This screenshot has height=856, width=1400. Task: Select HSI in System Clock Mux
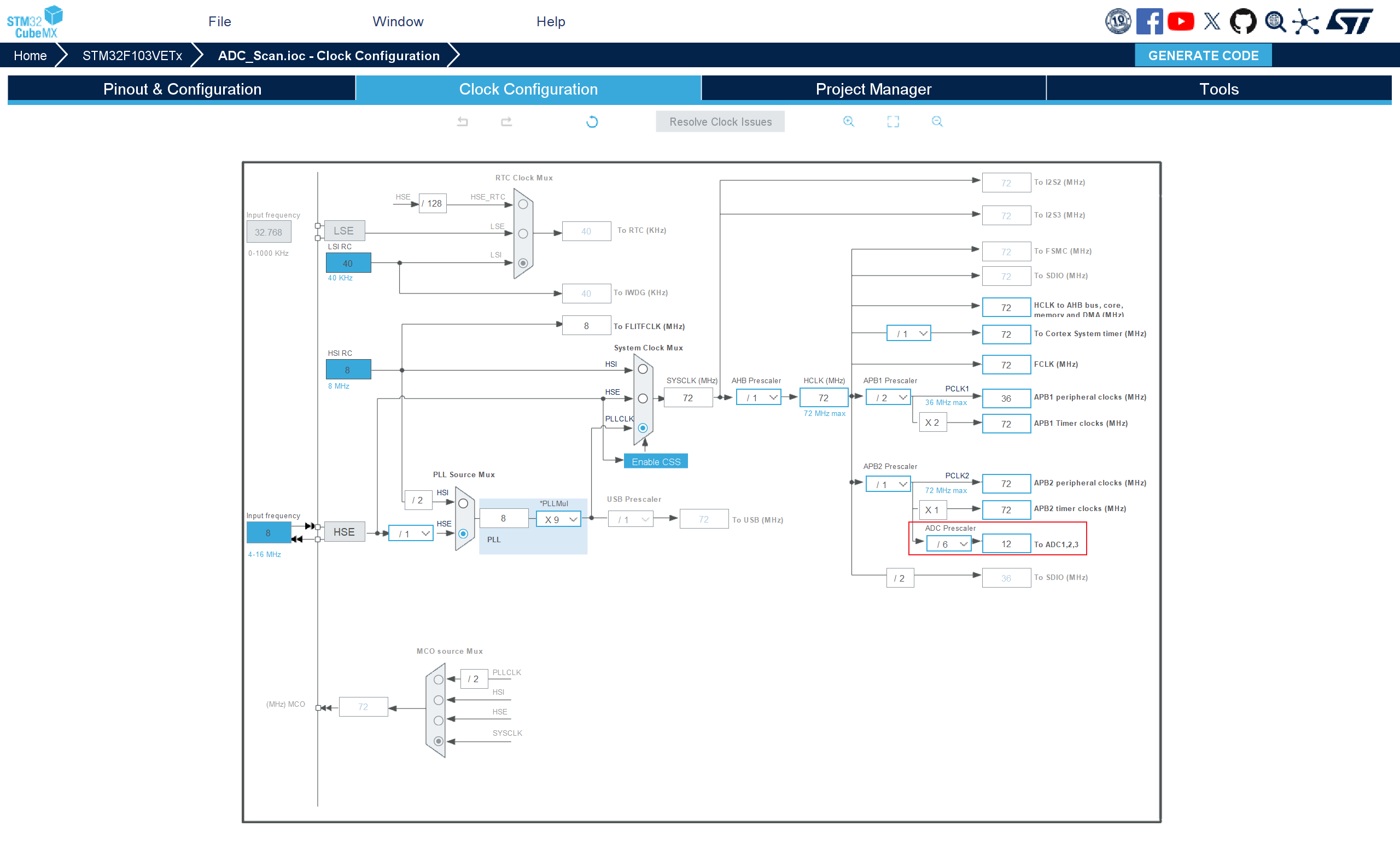(643, 369)
